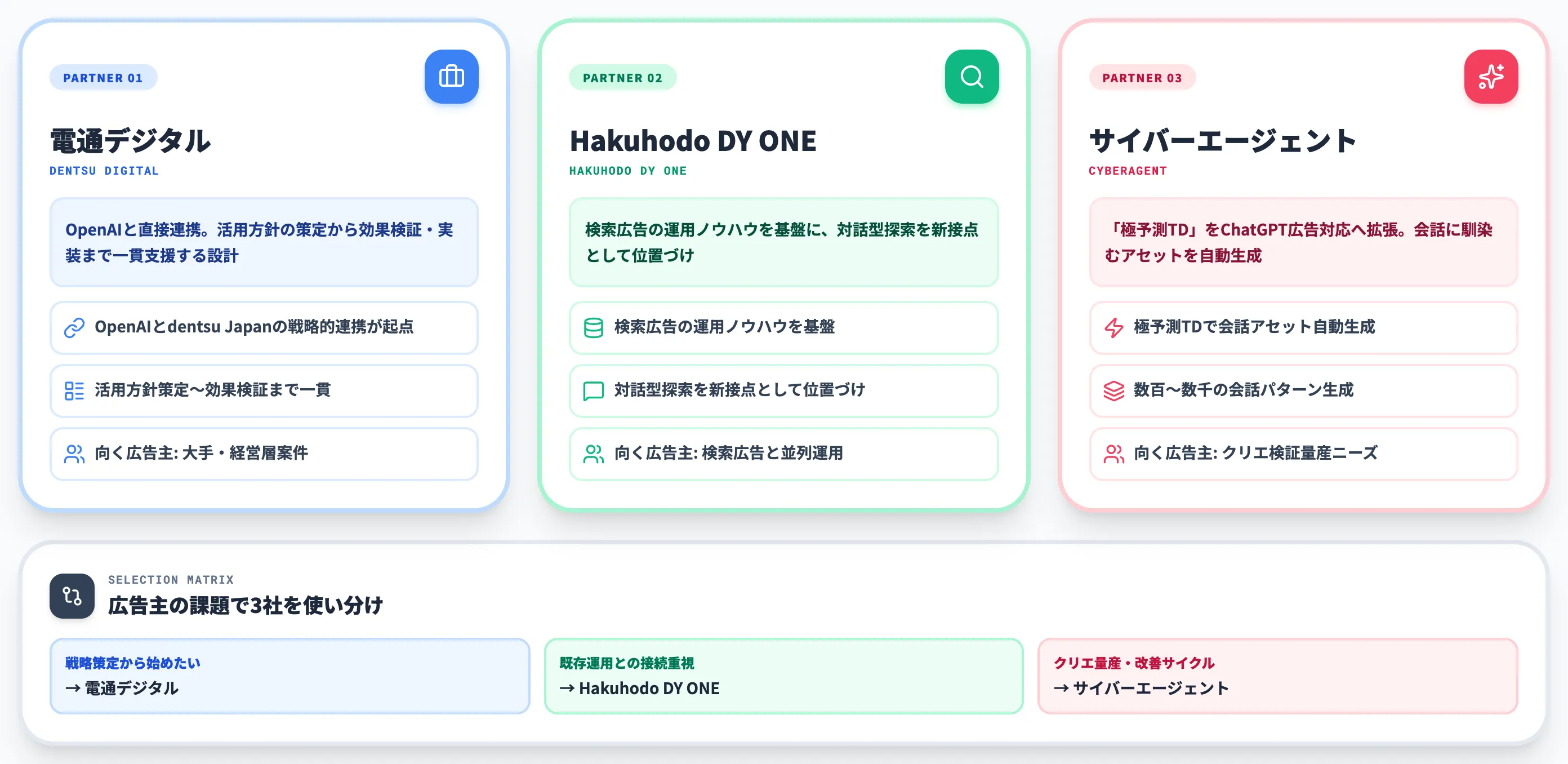Image resolution: width=1568 pixels, height=764 pixels.
Task: Click the SELECTION MATRIX label
Action: [171, 580]
